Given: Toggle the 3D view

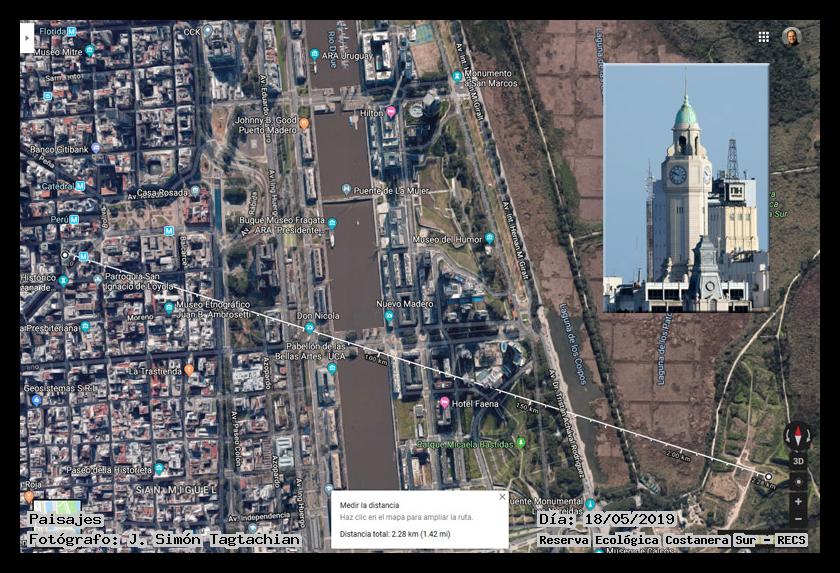Looking at the screenshot, I should 798,461.
